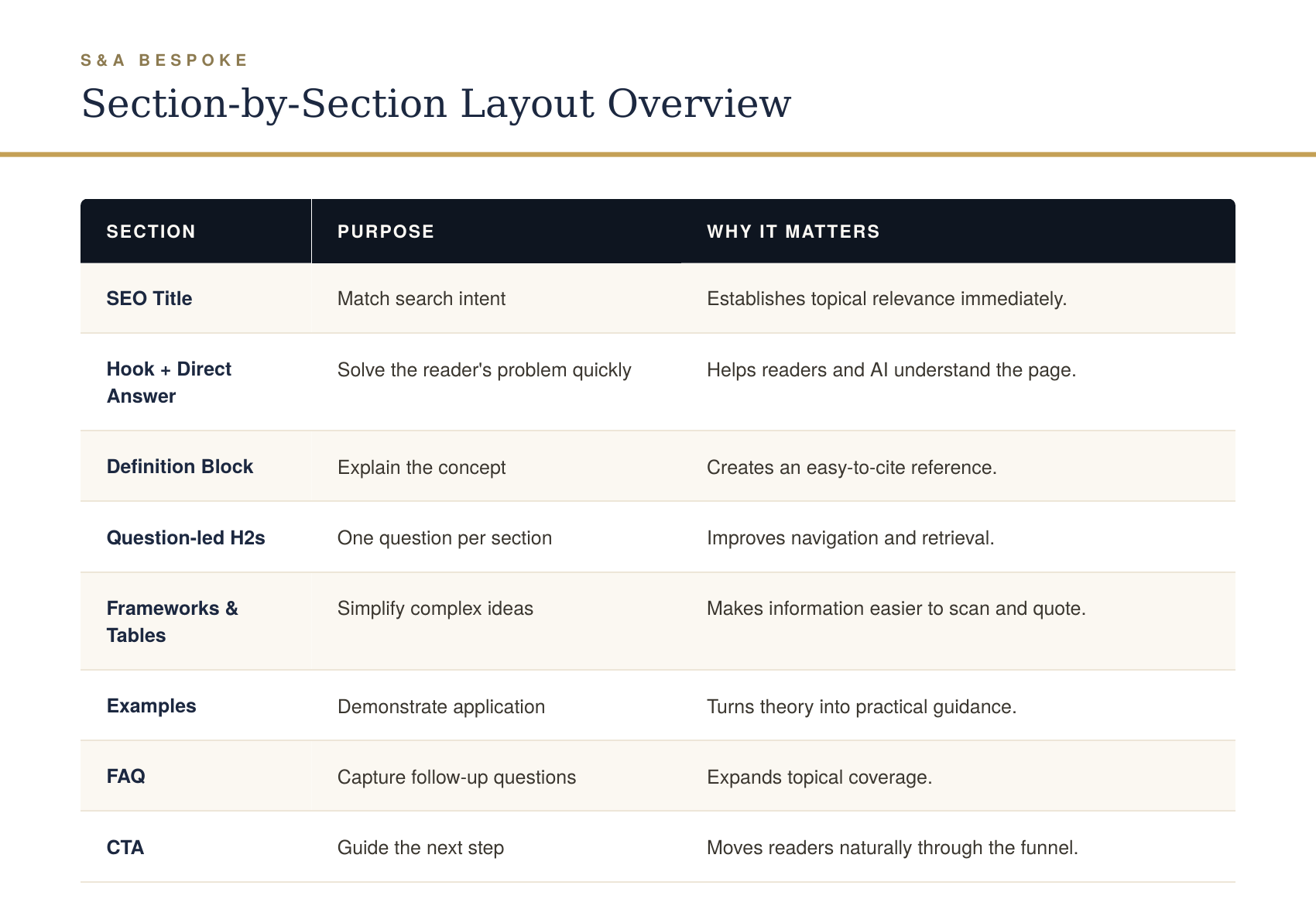Click 'Creates an easy-to-cite reference.' text
The width and height of the screenshot is (1316, 913).
coord(852,468)
